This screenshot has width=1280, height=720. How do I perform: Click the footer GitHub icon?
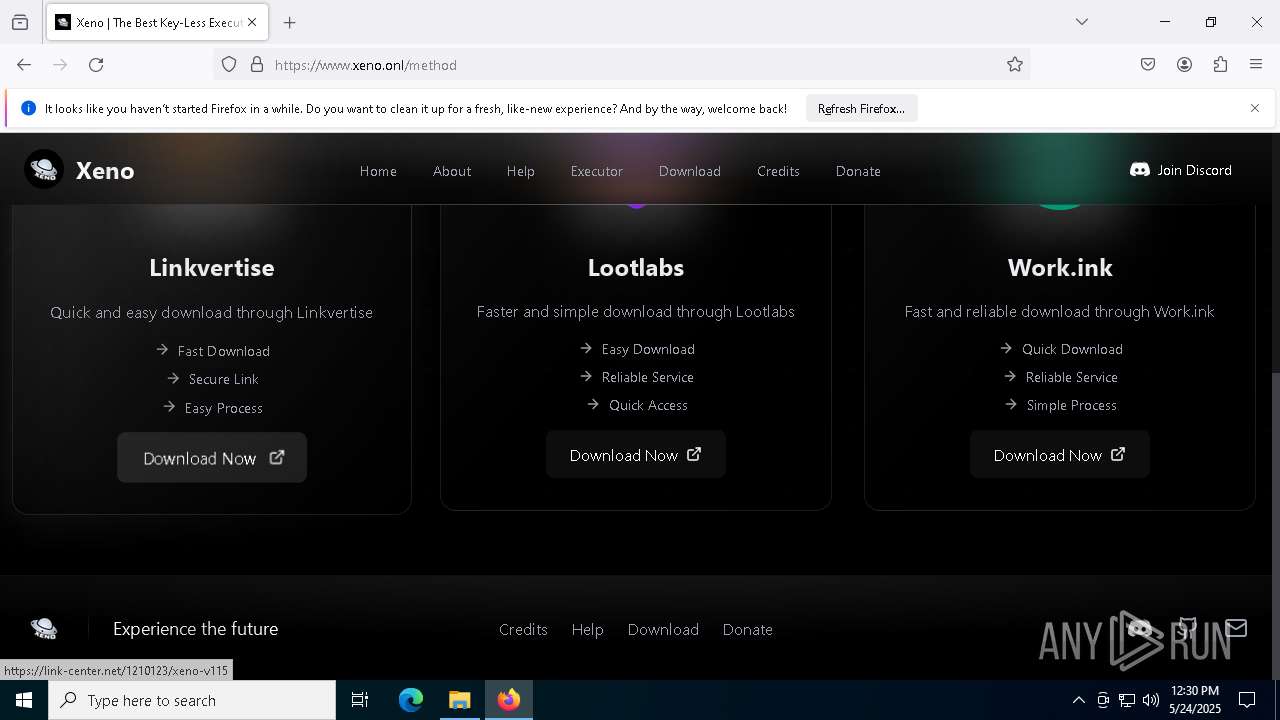[1187, 628]
